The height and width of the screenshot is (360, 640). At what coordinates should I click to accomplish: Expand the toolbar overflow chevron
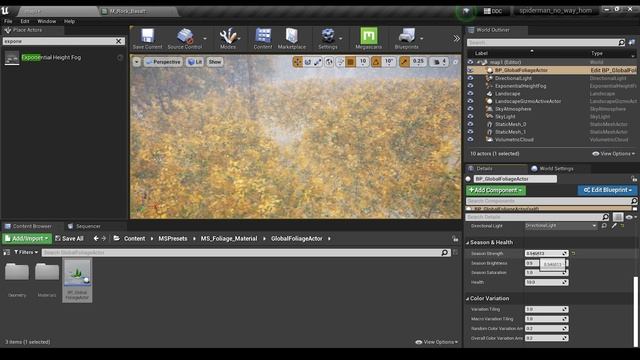pyautogui.click(x=456, y=38)
